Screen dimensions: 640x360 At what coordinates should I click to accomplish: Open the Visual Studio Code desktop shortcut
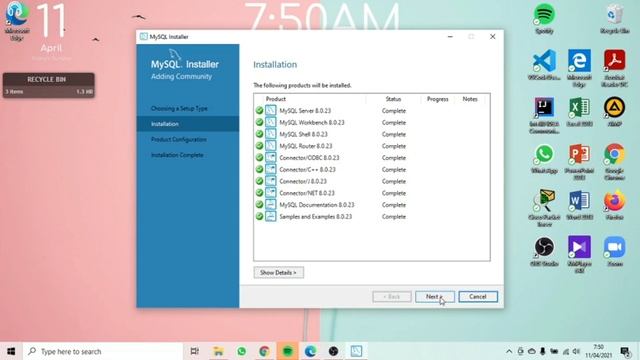coord(544,65)
